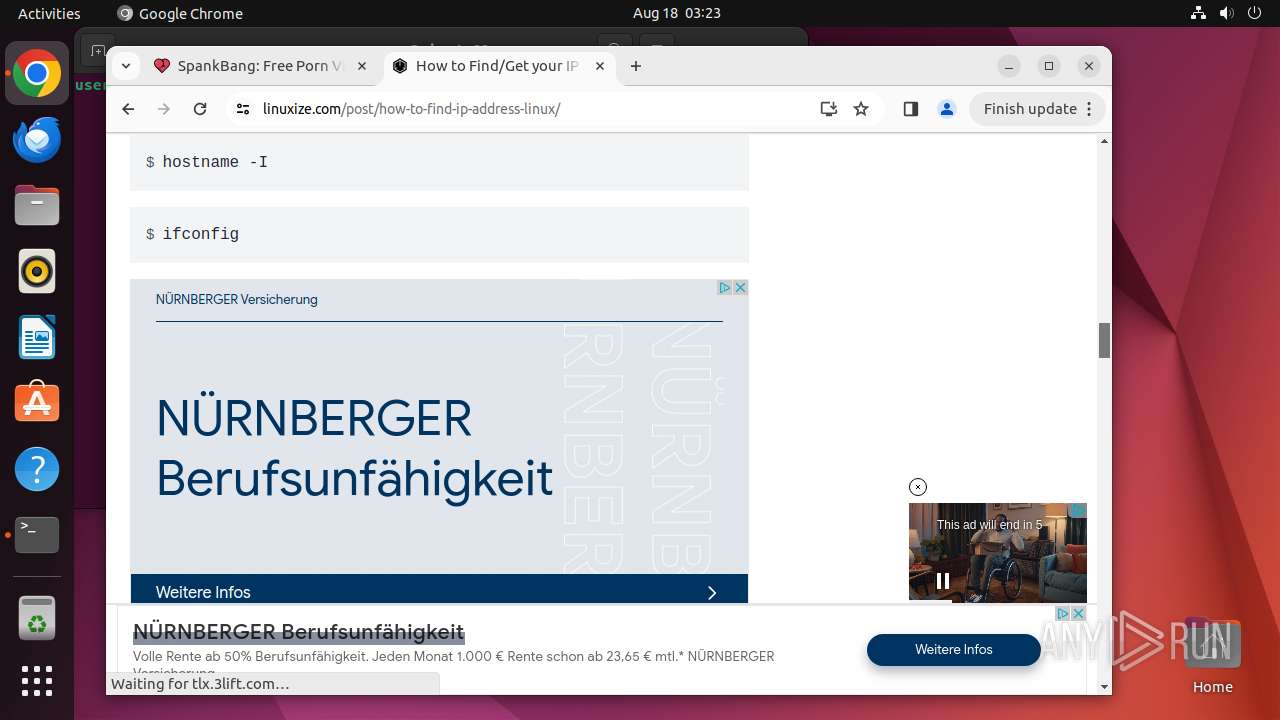Open the tab search dropdown
This screenshot has height=720, width=1280.
tap(125, 66)
